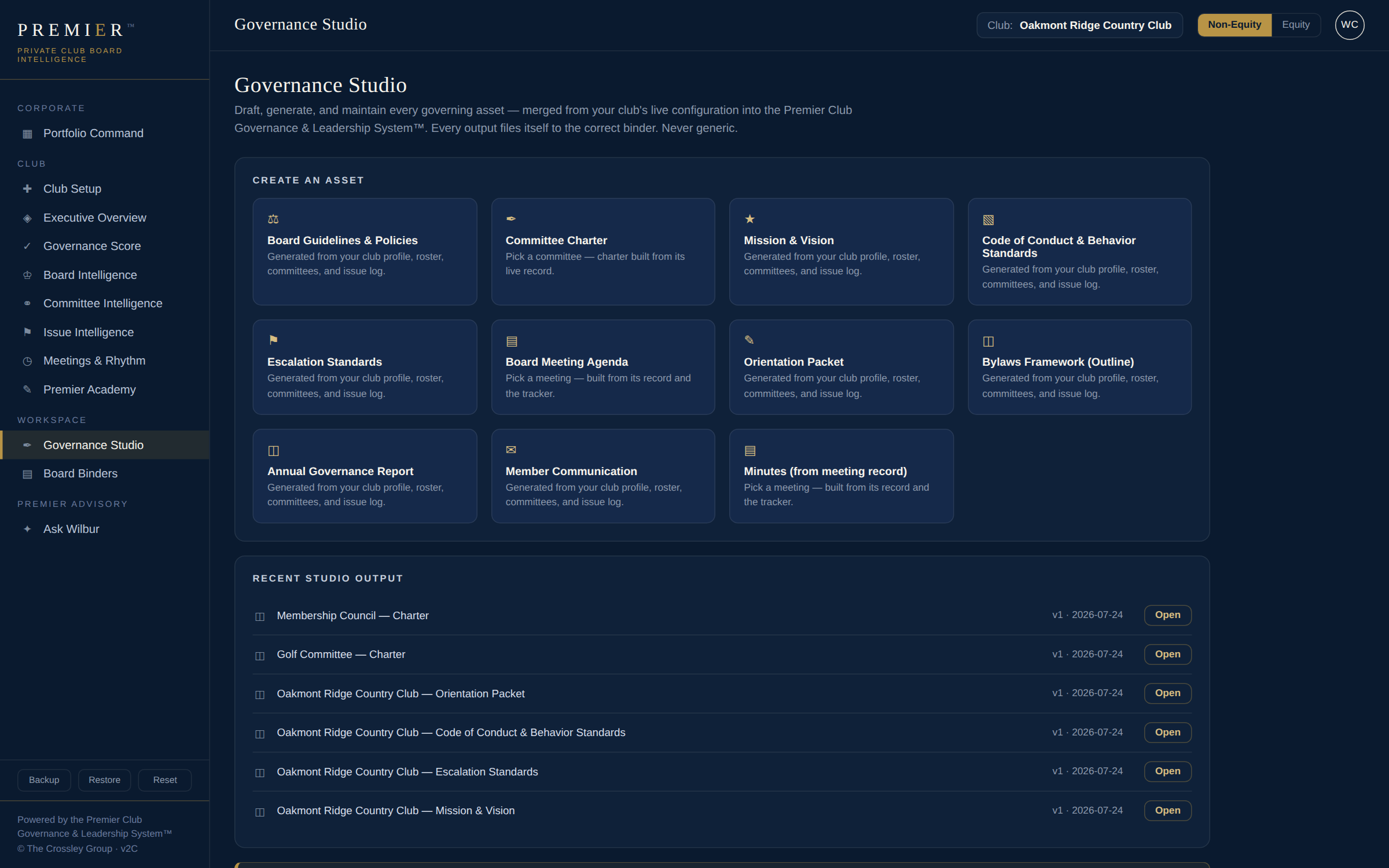
Task: Click the hatched icon on Code of Conduct card
Action: click(x=988, y=220)
